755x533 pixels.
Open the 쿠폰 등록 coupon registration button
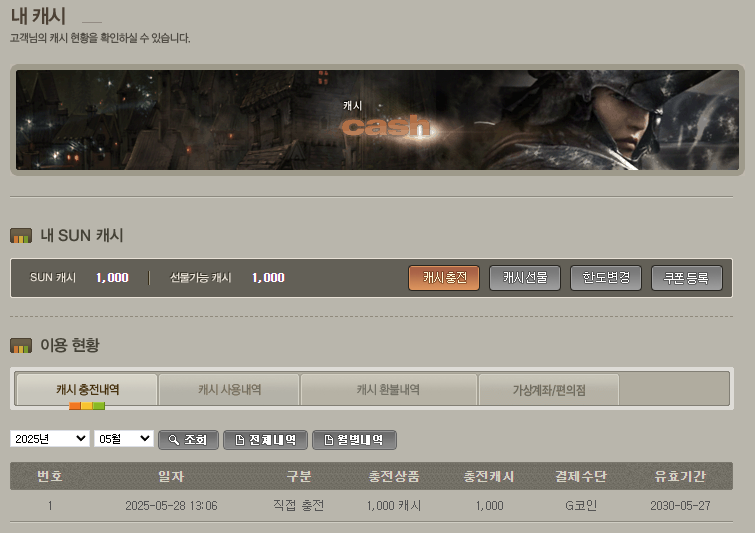687,278
